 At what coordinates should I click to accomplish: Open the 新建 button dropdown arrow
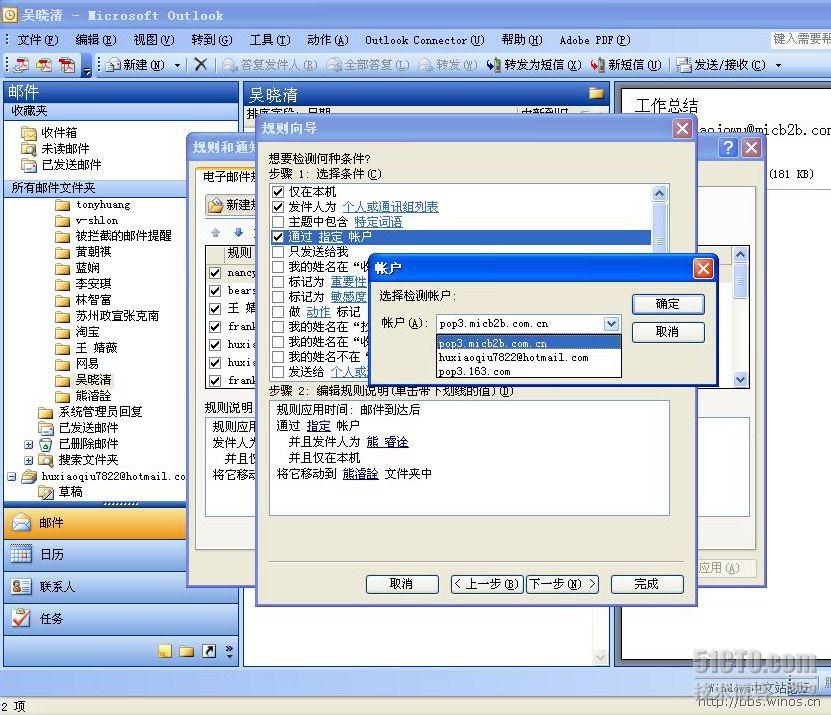click(x=177, y=65)
